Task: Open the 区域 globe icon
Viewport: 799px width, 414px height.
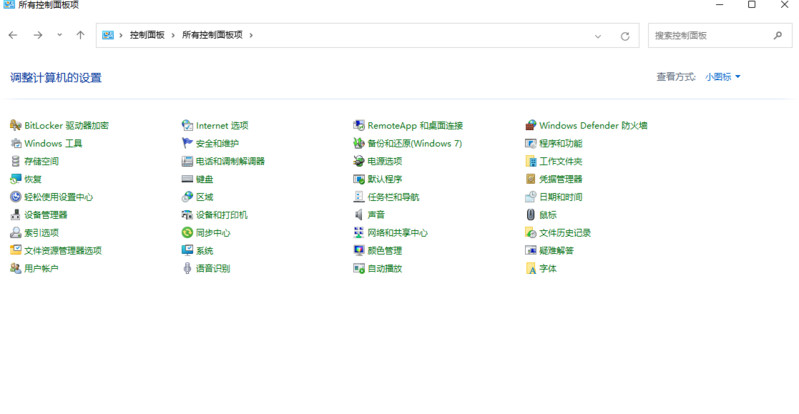Action: tap(187, 197)
